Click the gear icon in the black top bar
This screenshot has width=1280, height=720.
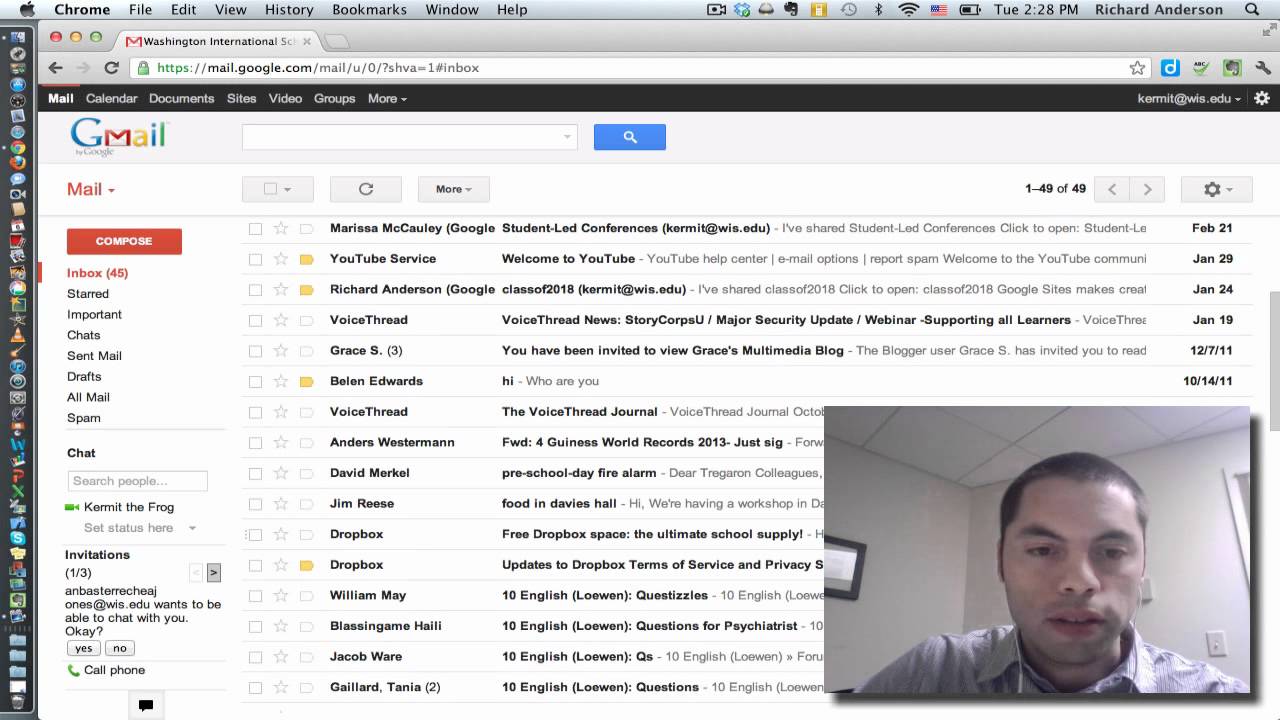click(1262, 98)
